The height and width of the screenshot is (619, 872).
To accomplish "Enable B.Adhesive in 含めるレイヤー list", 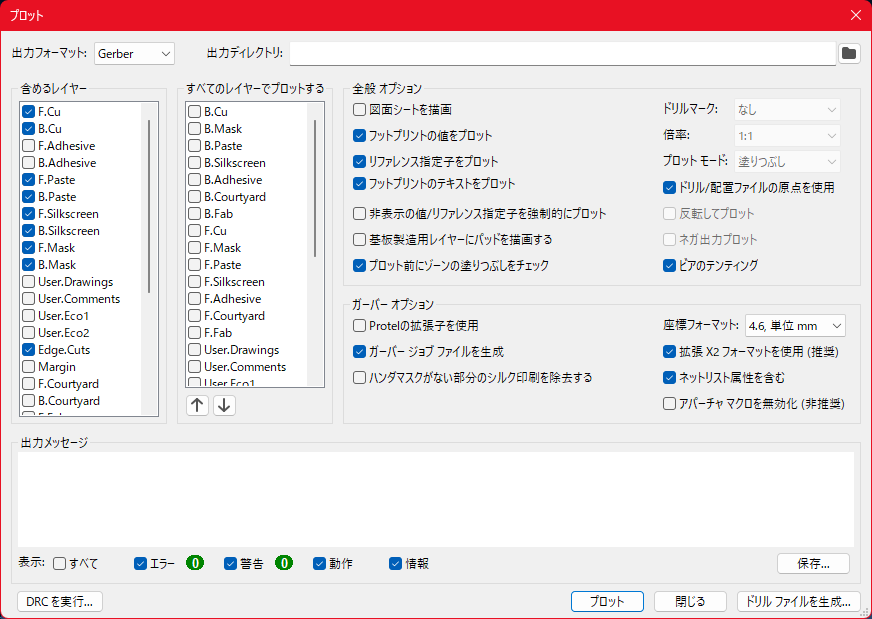I will tap(28, 163).
